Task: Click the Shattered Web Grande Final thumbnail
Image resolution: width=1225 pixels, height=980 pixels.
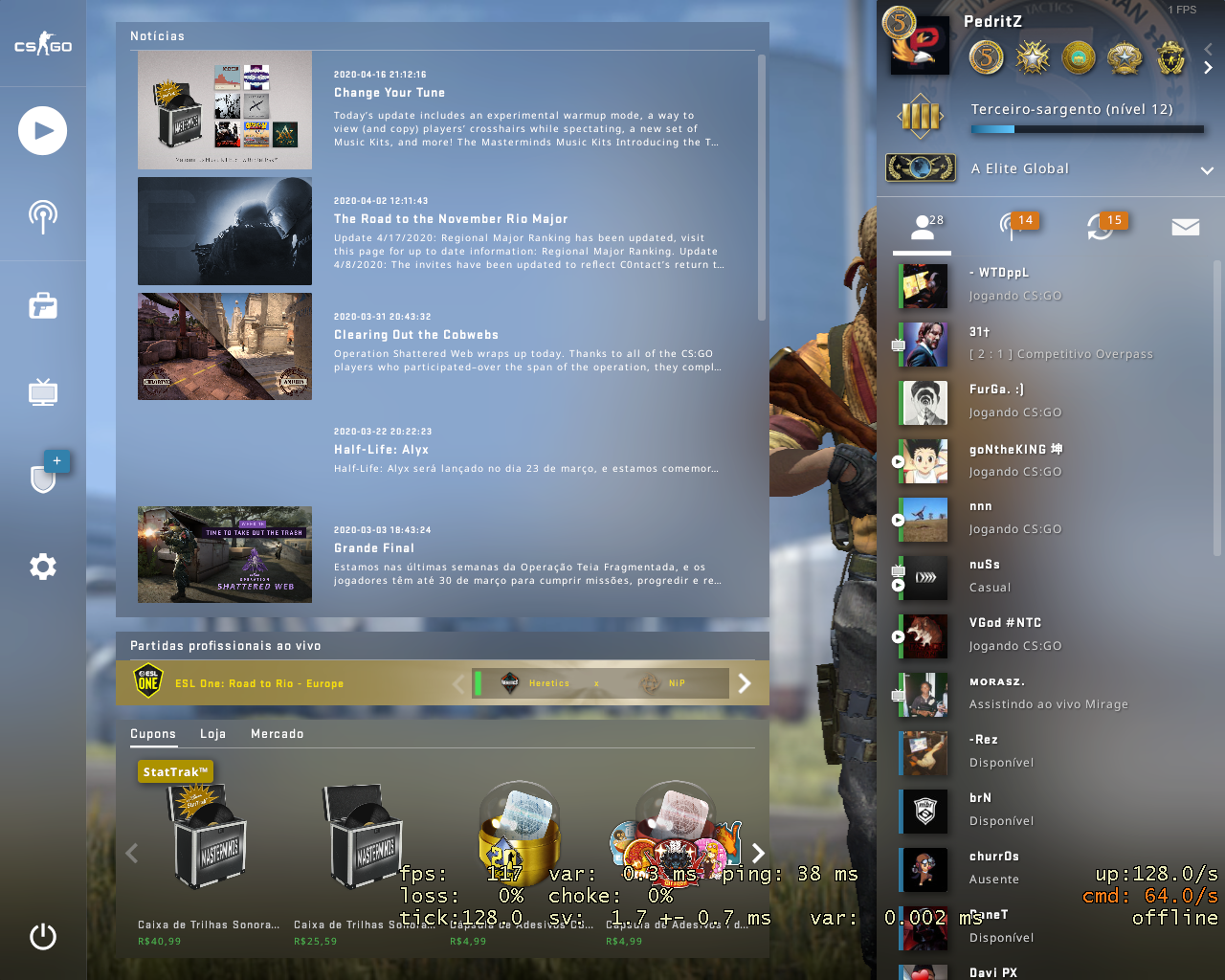Action: click(x=225, y=554)
